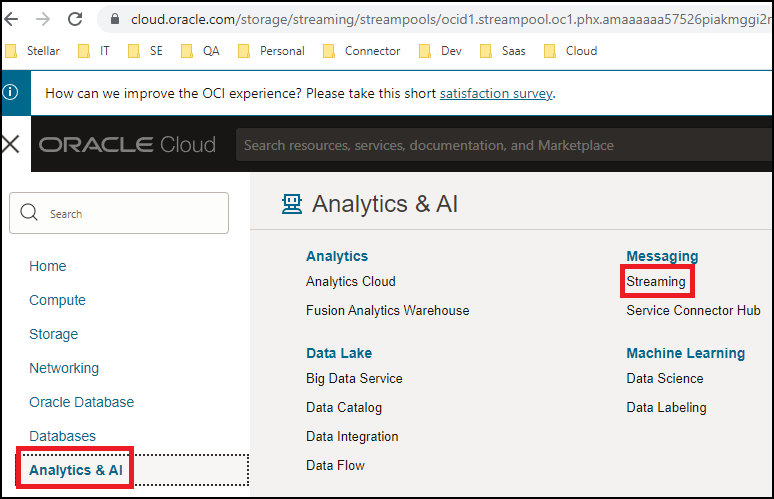774x499 pixels.
Task: Open Service Connector Hub
Action: pos(693,310)
